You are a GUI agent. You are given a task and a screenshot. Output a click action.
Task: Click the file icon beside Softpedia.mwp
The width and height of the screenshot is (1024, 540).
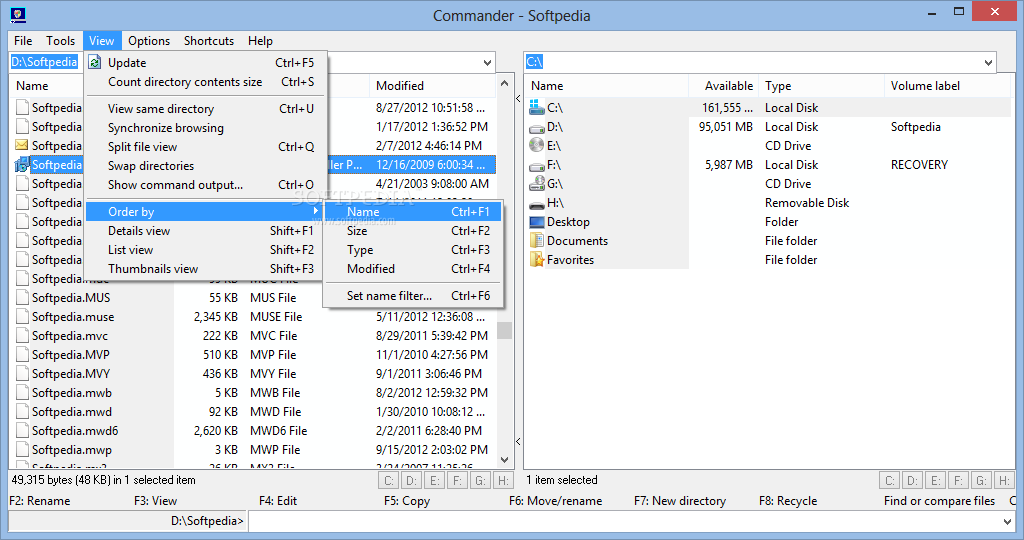point(22,450)
